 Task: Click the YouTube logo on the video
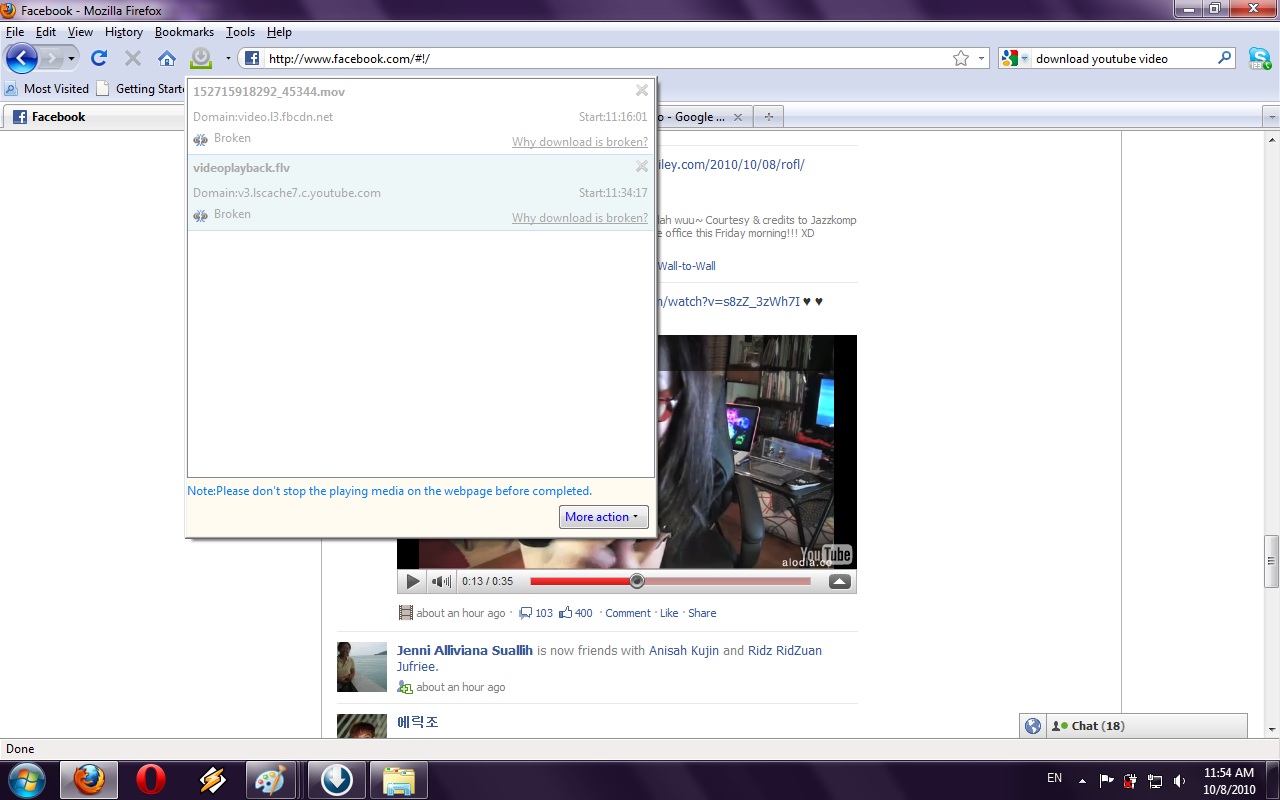click(825, 553)
